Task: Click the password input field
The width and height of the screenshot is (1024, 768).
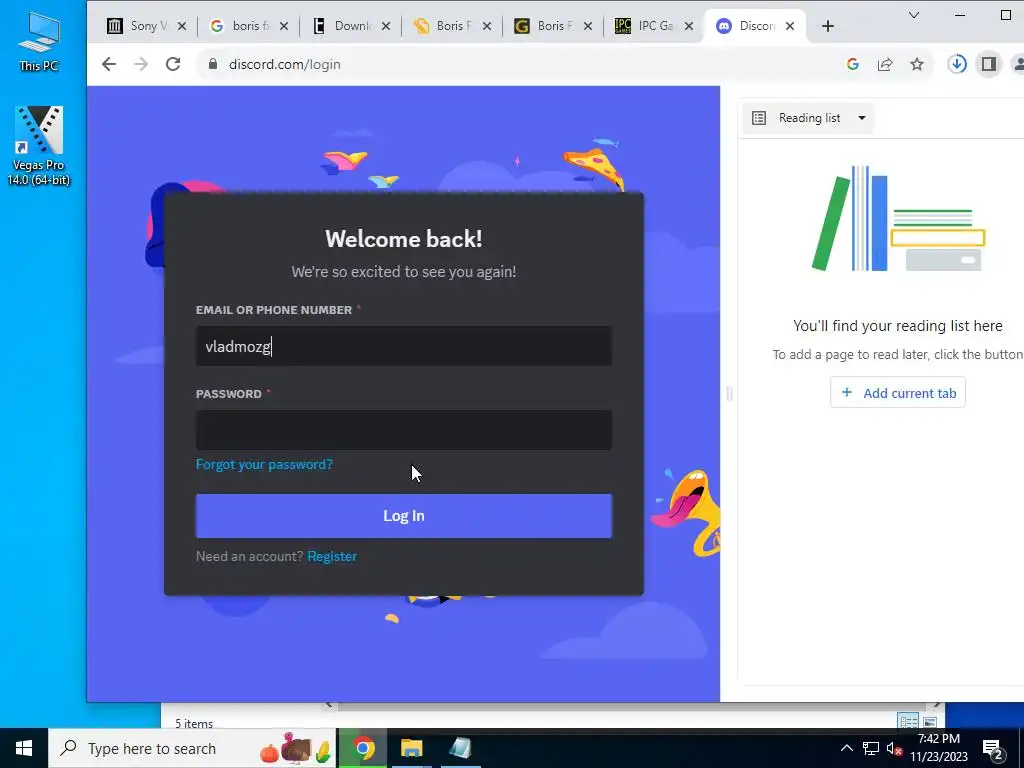Action: [x=404, y=430]
